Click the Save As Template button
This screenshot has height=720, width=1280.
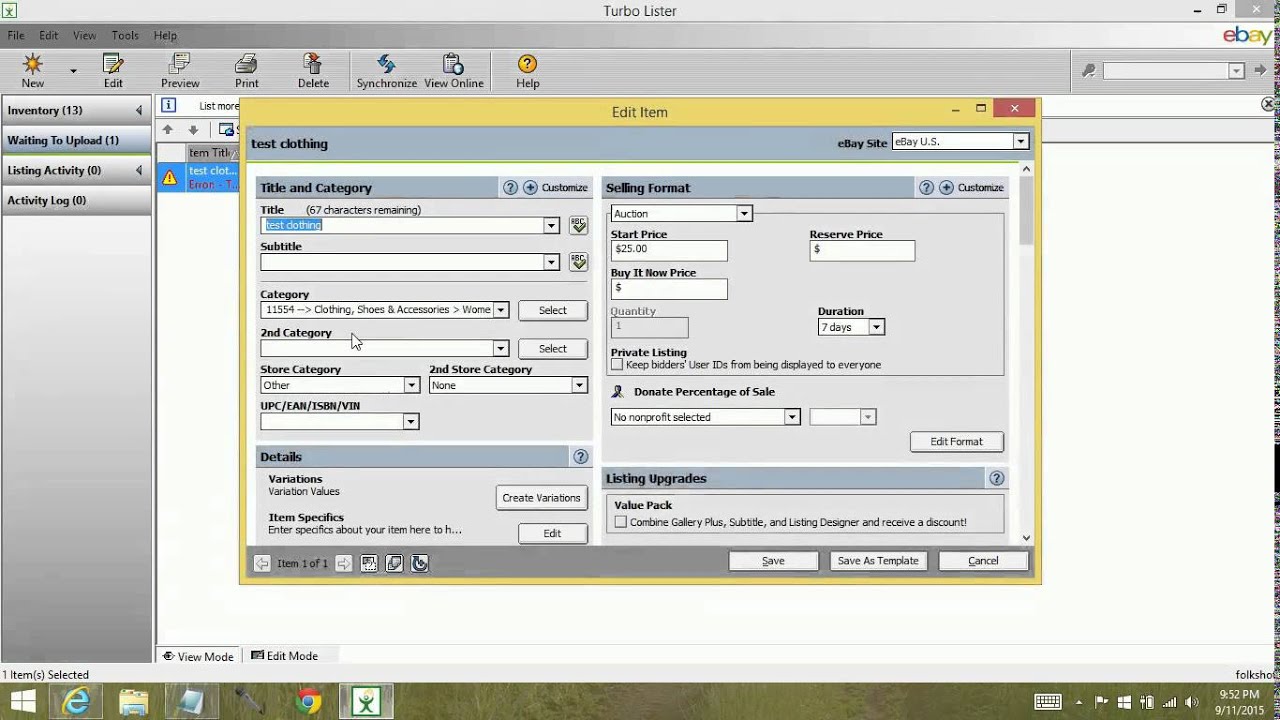(878, 561)
